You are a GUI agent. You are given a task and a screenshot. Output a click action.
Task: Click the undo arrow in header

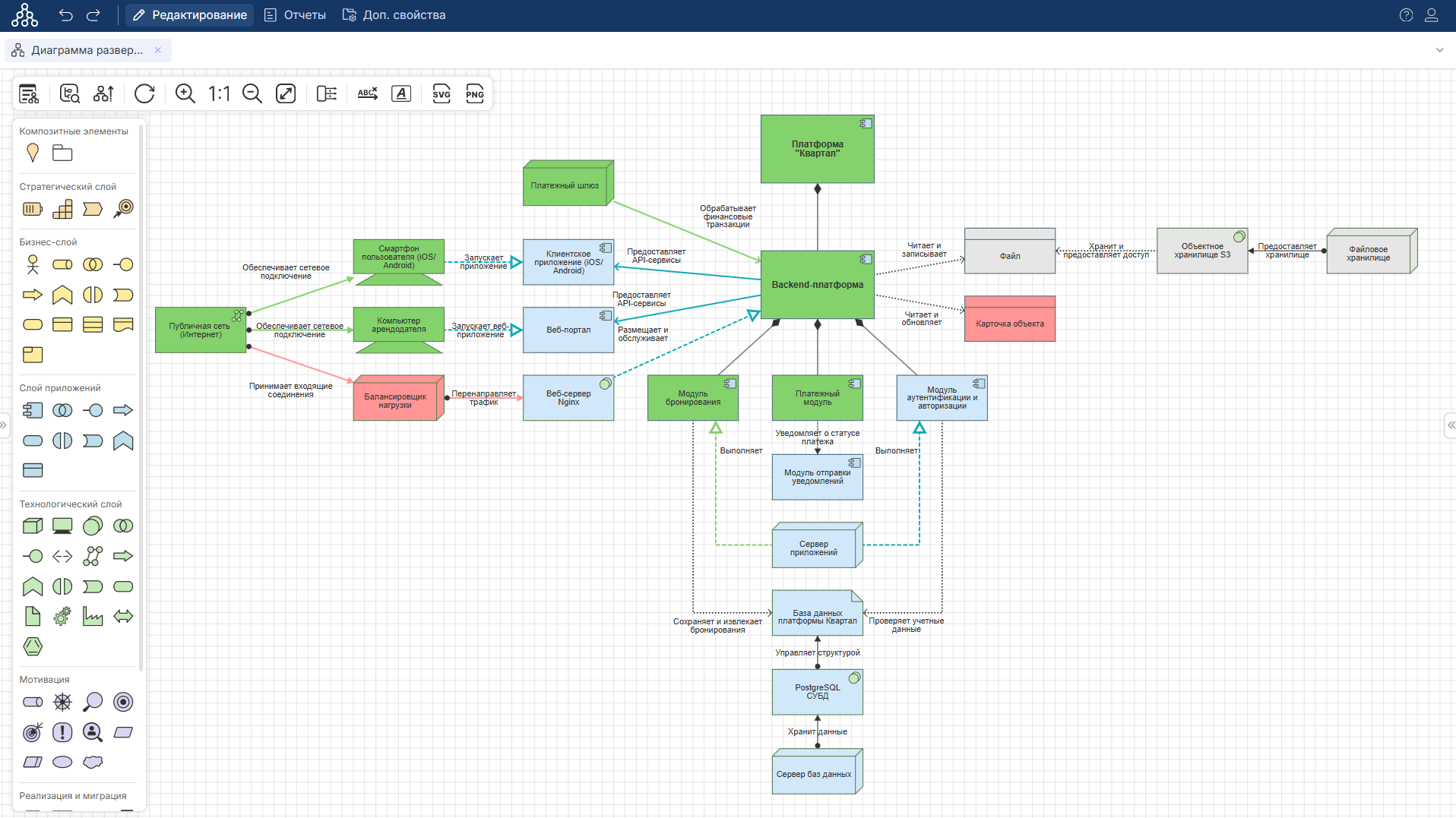[66, 15]
